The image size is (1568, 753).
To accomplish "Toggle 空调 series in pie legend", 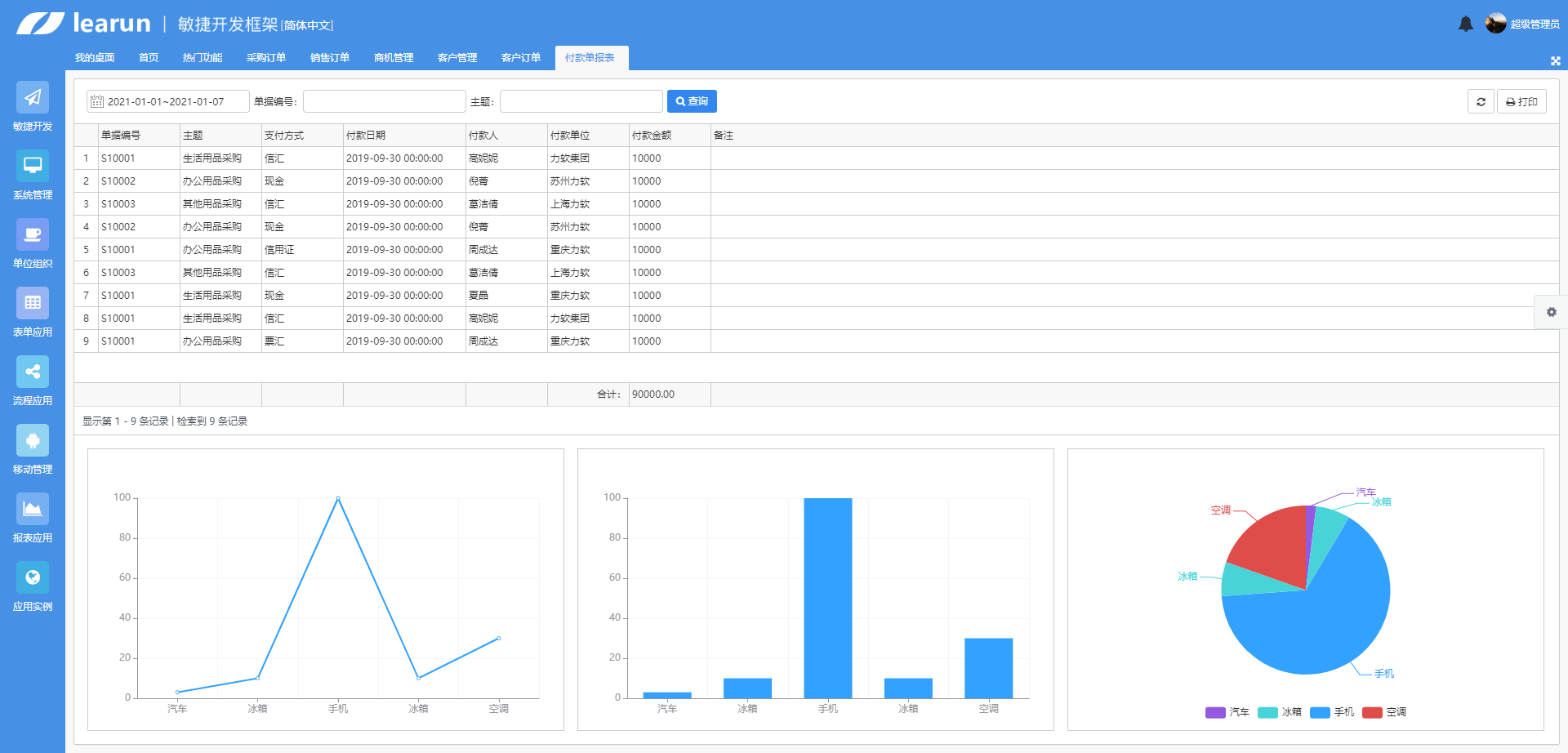I will pyautogui.click(x=1384, y=712).
